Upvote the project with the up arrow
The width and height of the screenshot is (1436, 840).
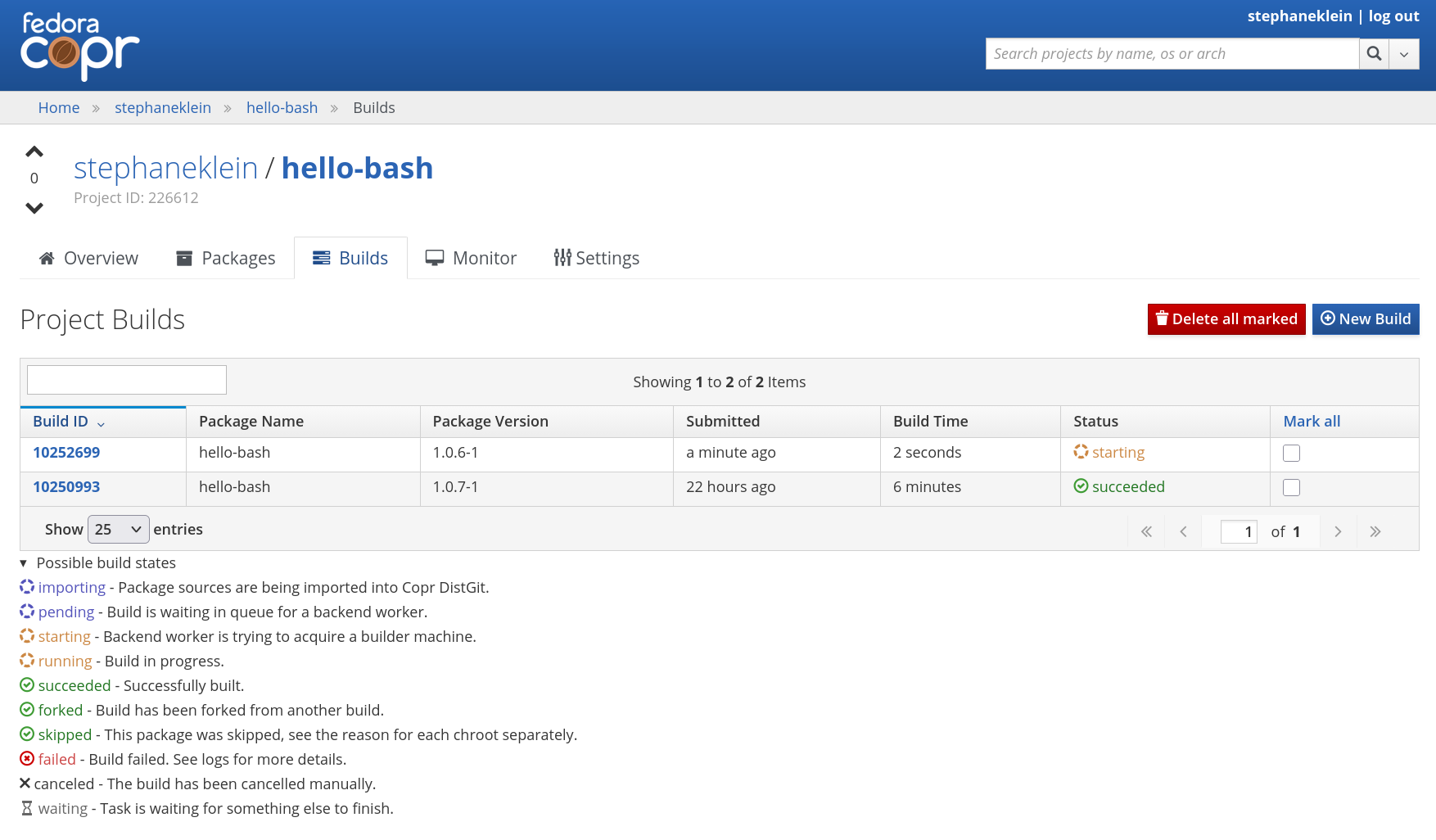[x=34, y=151]
